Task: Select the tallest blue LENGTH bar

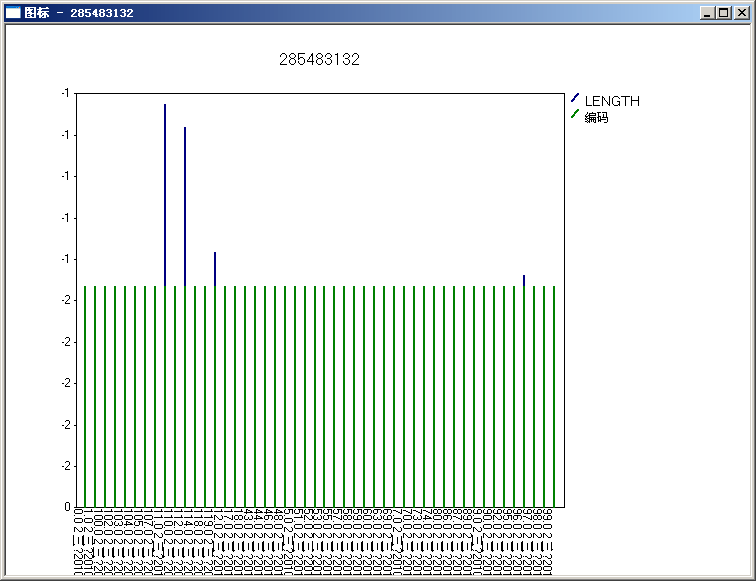Action: (165, 190)
